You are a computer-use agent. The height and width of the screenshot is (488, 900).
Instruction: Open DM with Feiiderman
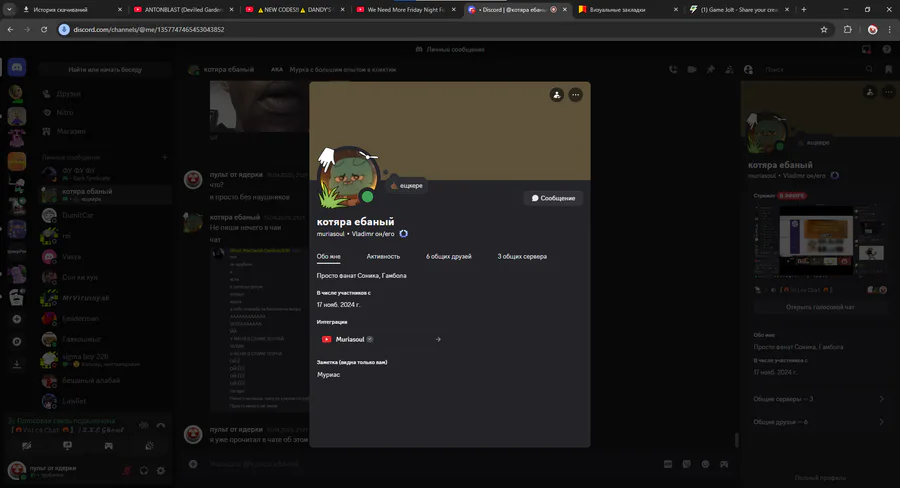point(105,319)
